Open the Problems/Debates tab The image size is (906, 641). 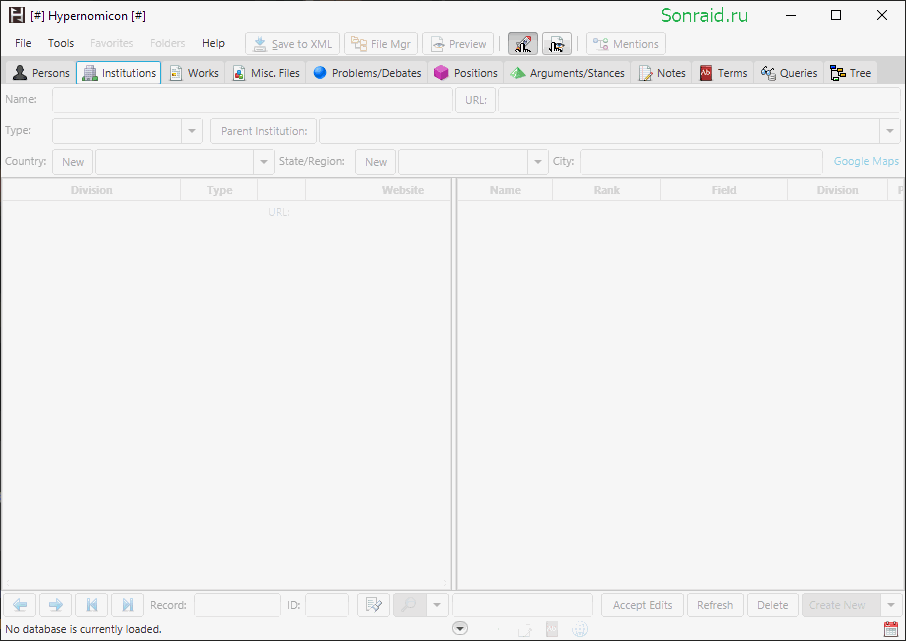coord(366,73)
